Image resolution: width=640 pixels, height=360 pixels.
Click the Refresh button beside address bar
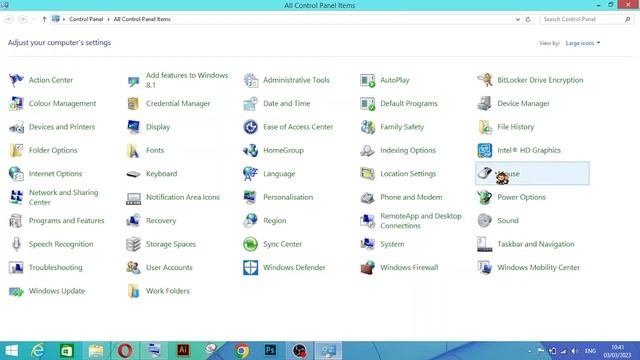[528, 19]
